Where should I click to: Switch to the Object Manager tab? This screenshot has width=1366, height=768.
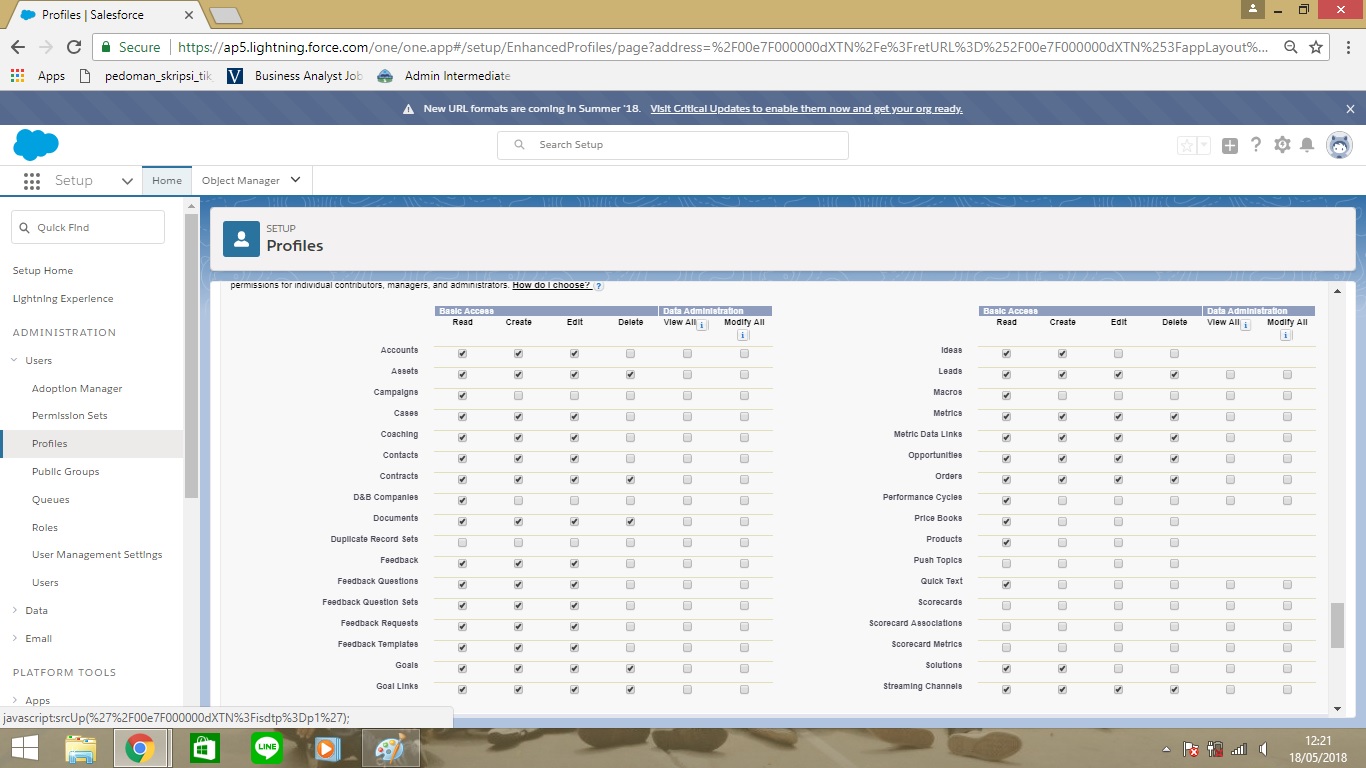241,181
